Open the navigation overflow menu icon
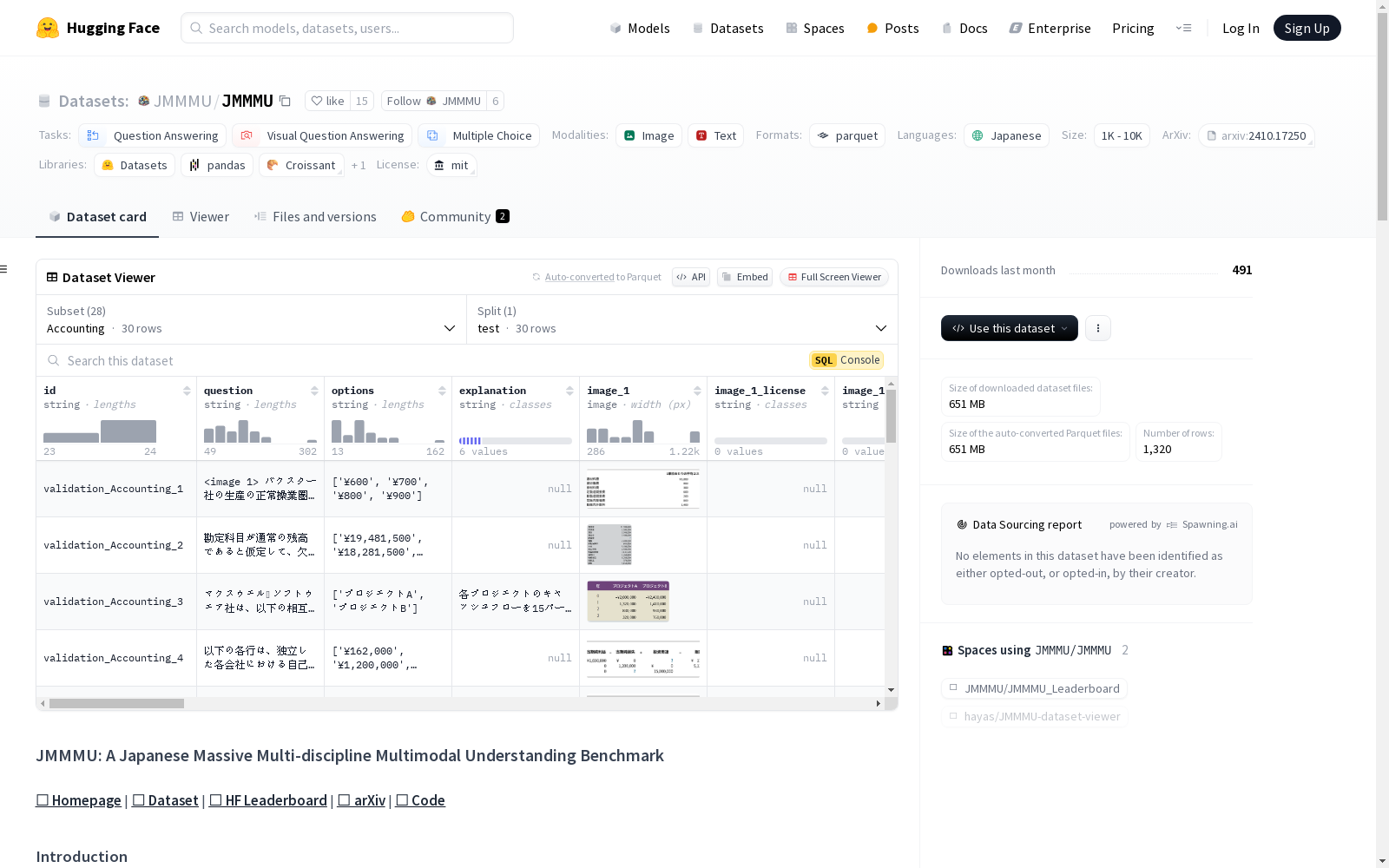The height and width of the screenshot is (868, 1389). 1183,28
